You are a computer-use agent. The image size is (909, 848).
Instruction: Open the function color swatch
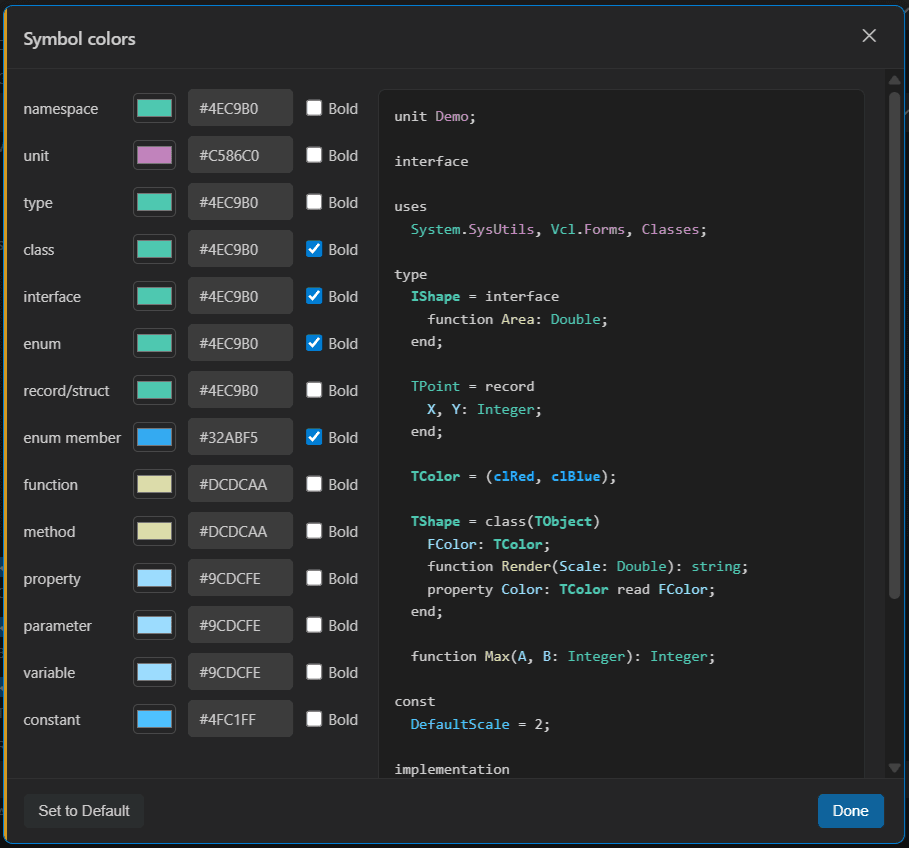(154, 484)
